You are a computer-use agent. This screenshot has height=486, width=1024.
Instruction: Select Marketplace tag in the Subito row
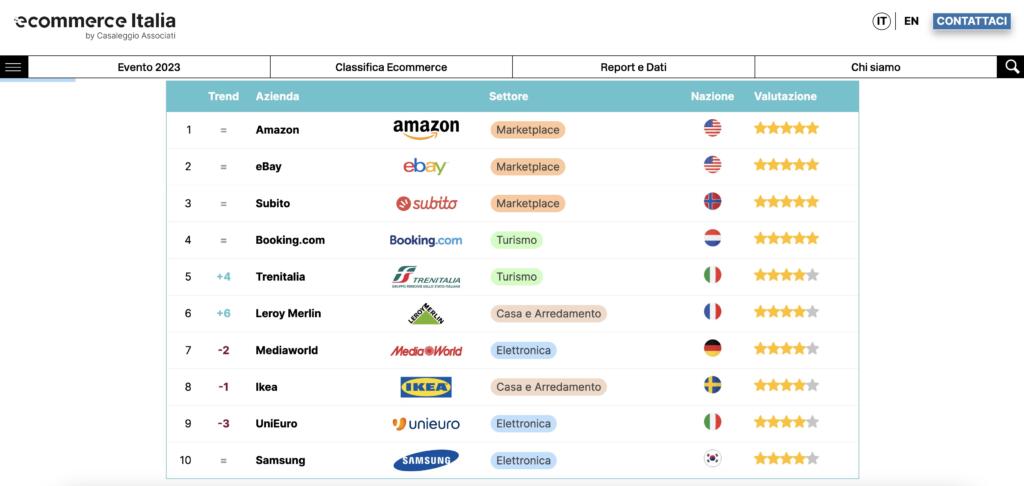click(x=527, y=203)
